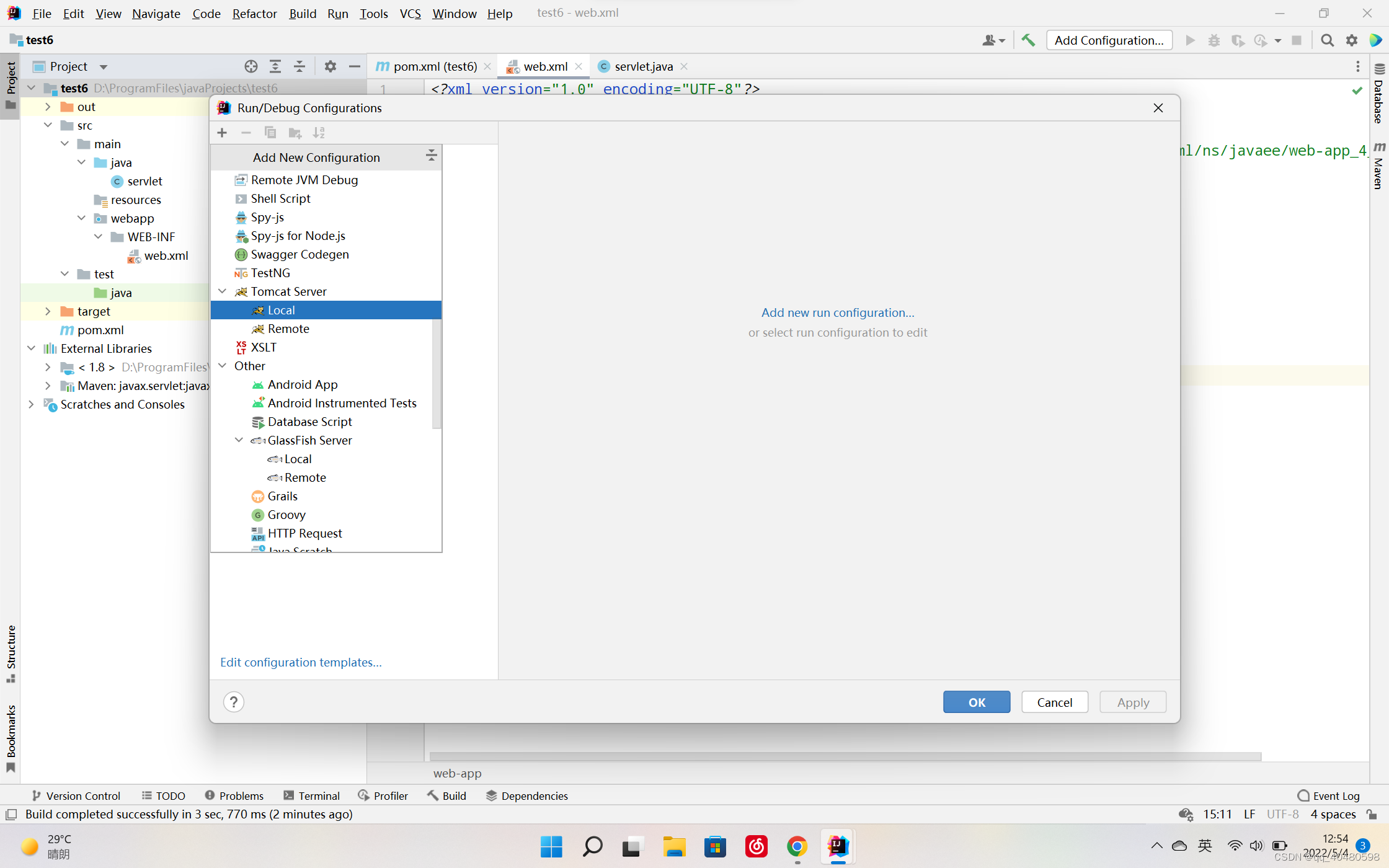
Task: Open the Database tool window
Action: click(x=1379, y=94)
